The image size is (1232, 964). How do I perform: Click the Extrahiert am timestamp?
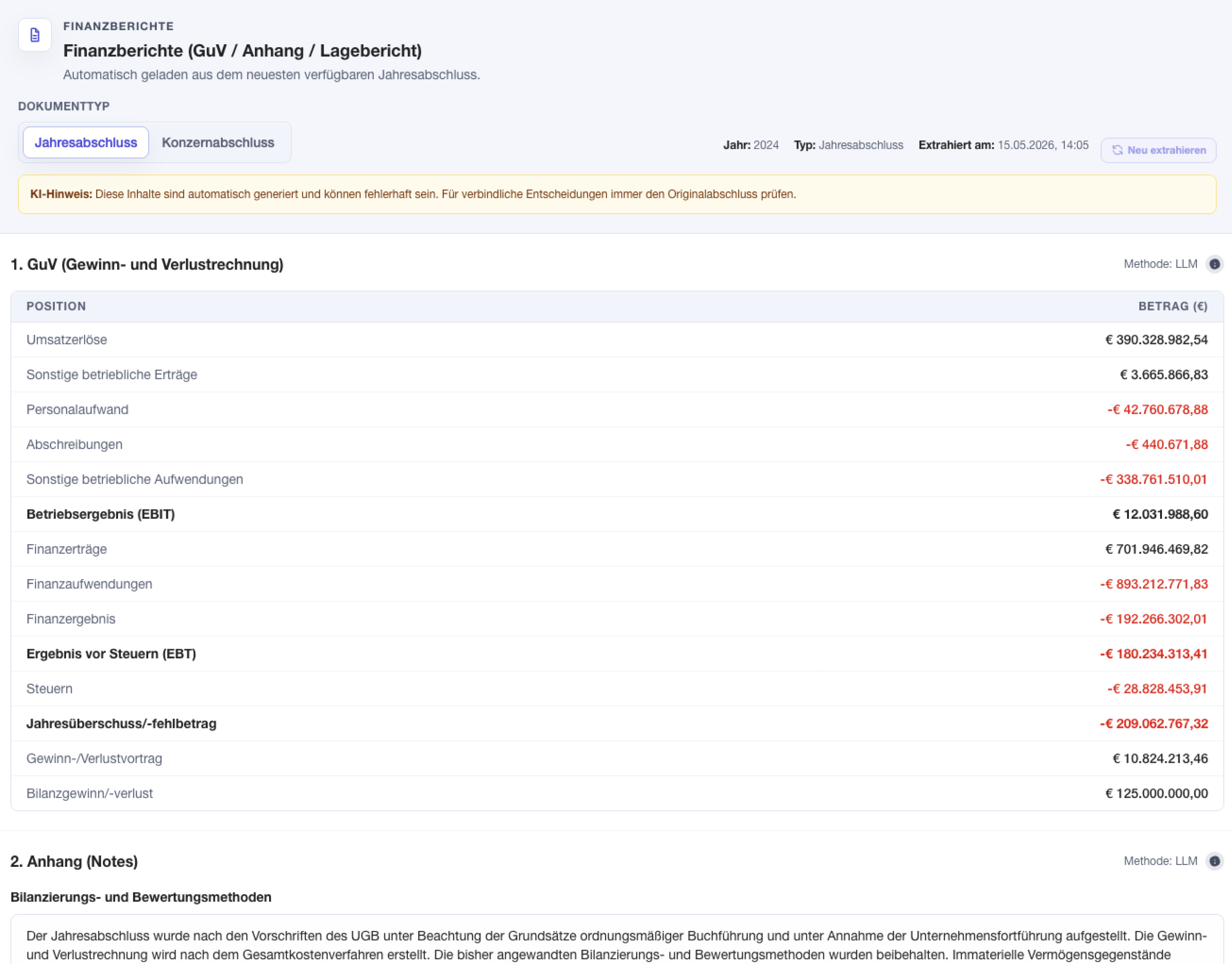[1003, 145]
